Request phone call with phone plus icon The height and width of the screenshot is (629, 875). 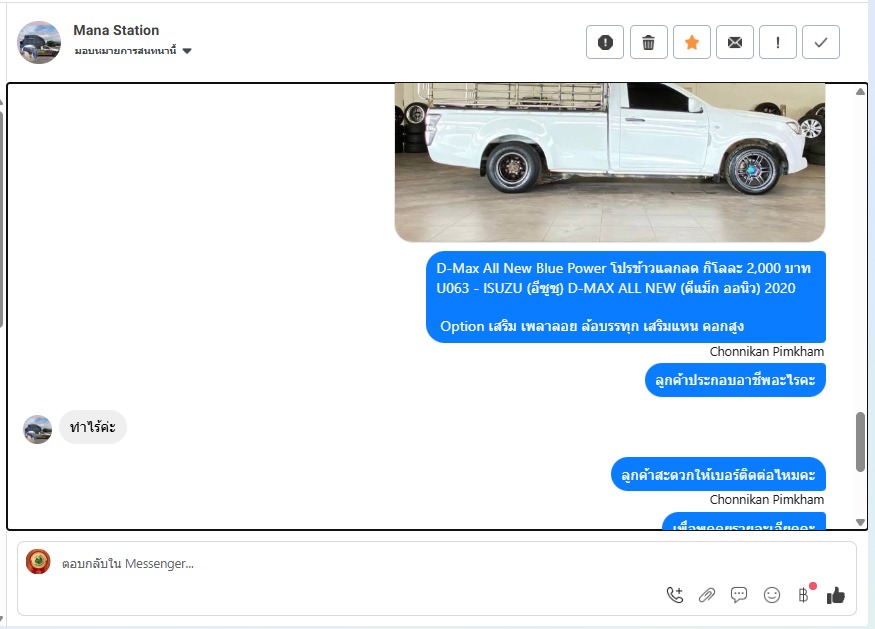(675, 595)
